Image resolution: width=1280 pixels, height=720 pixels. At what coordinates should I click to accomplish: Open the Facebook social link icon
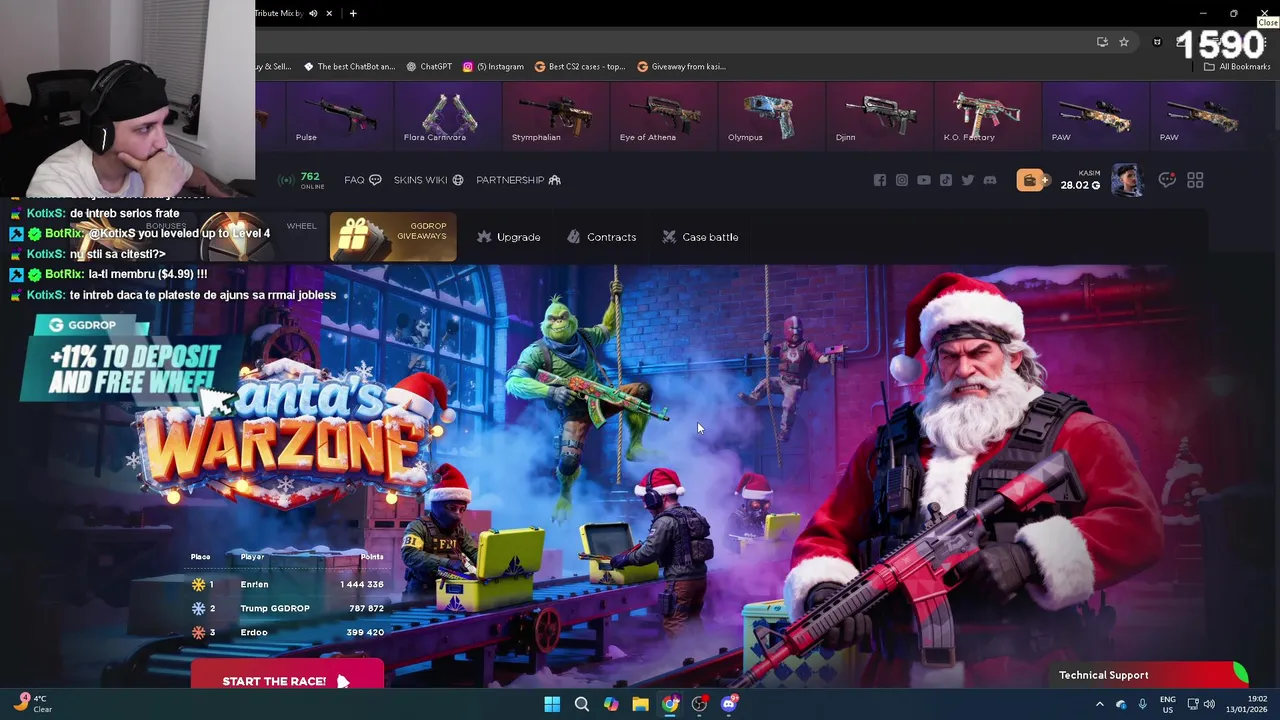coord(880,180)
